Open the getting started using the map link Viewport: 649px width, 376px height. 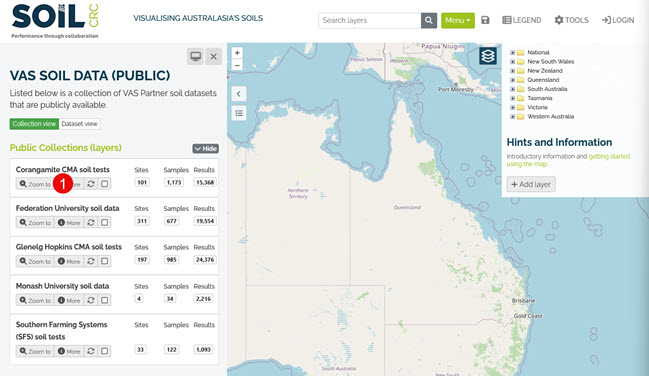point(568,160)
